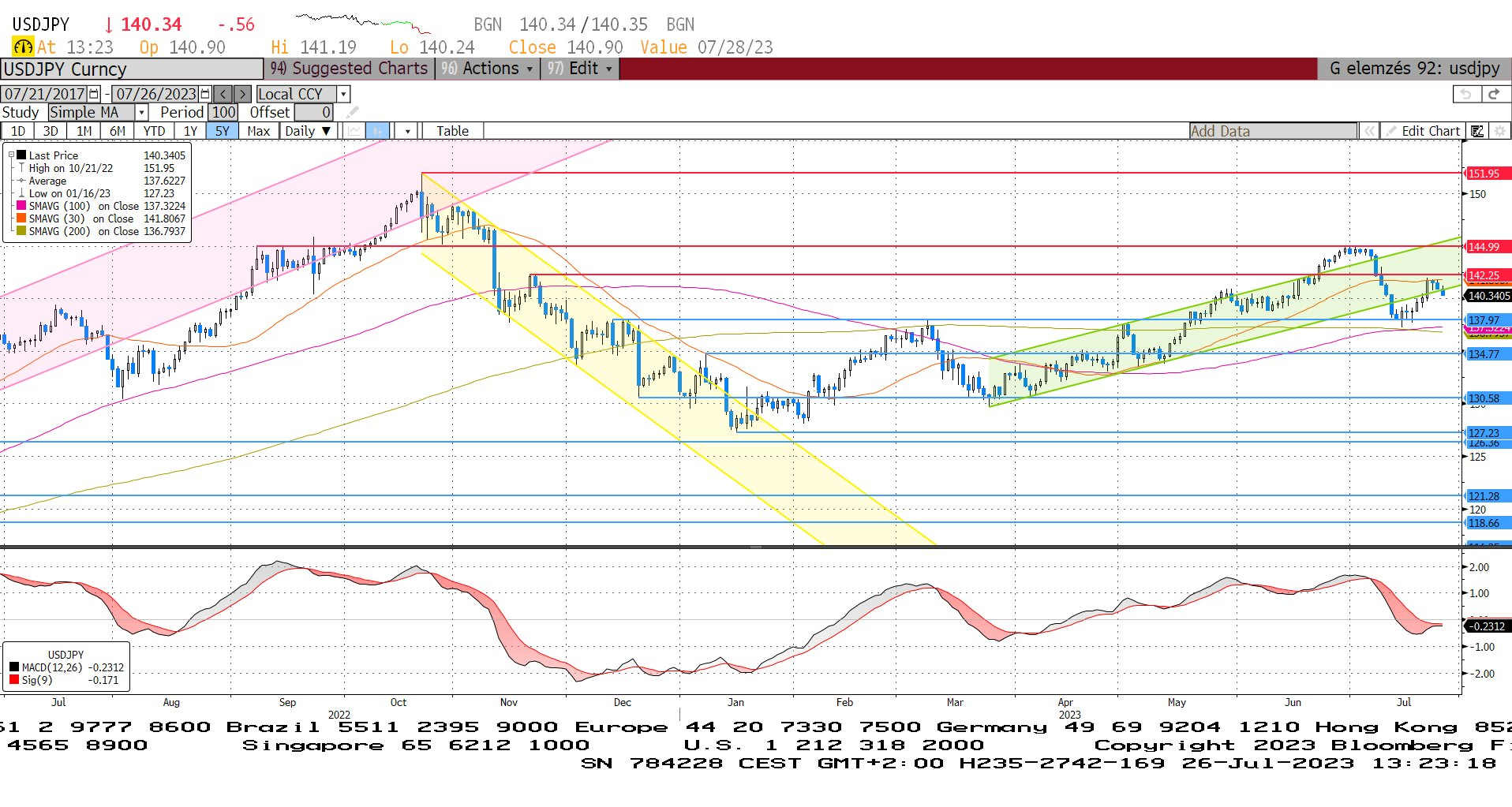
Task: Click the Offset field showing 0
Action: coord(314,112)
